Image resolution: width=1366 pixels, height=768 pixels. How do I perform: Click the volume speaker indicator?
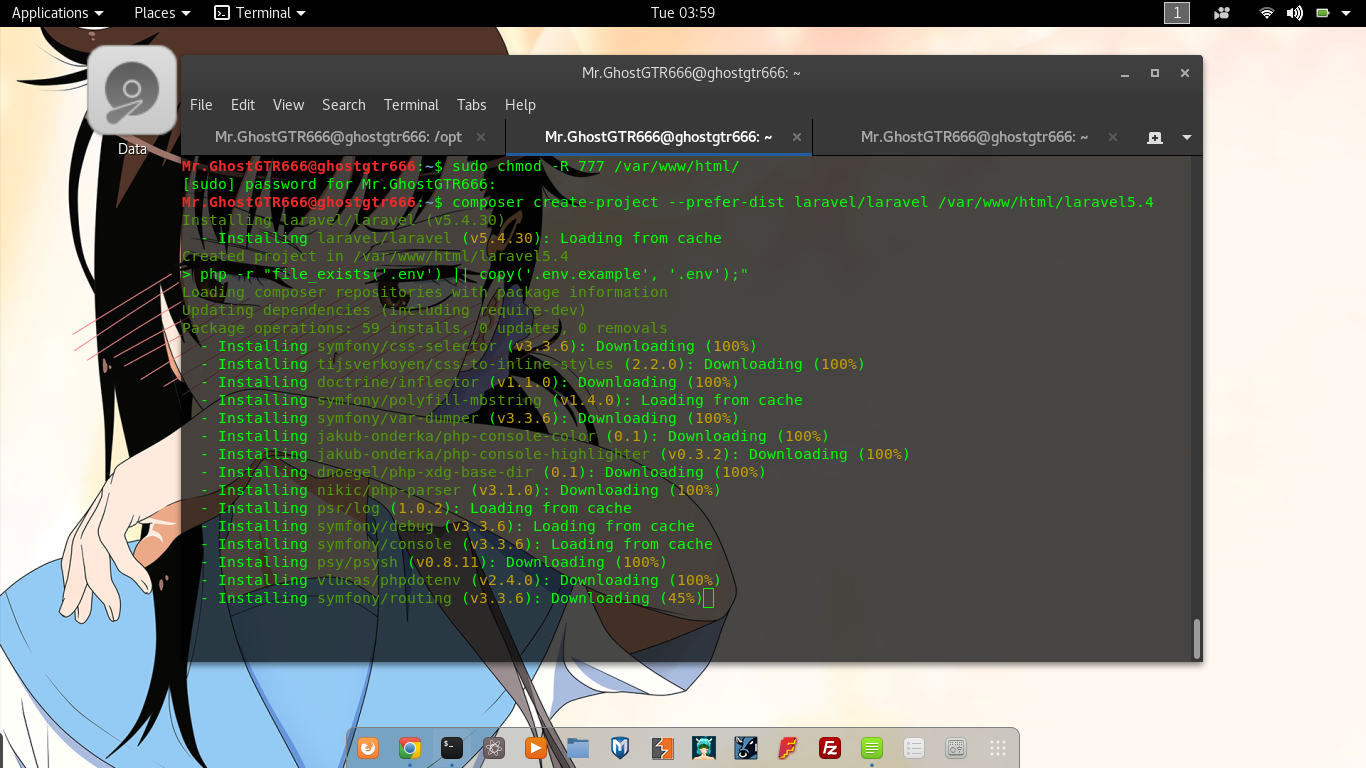1294,13
